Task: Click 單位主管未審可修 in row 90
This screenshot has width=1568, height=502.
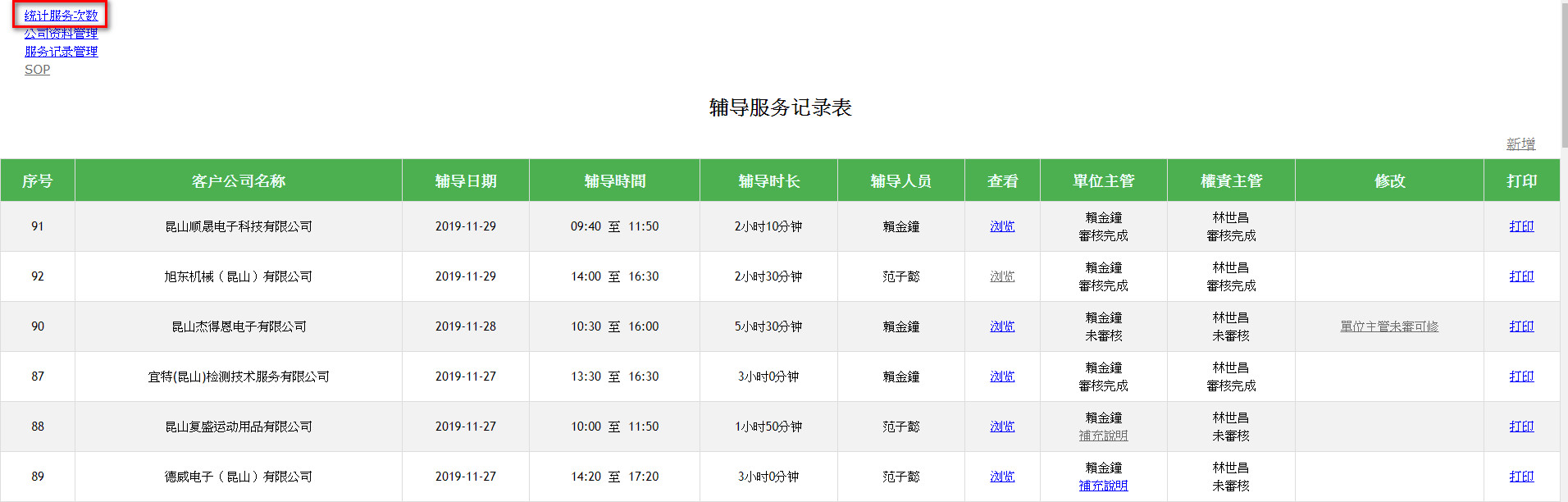Action: (x=1389, y=326)
